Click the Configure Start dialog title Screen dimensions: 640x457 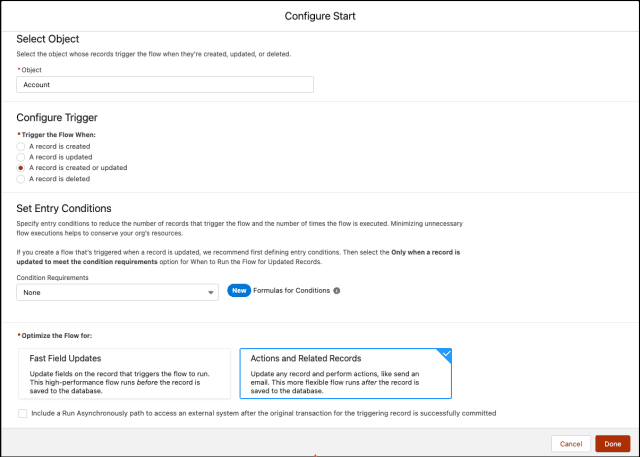click(320, 16)
